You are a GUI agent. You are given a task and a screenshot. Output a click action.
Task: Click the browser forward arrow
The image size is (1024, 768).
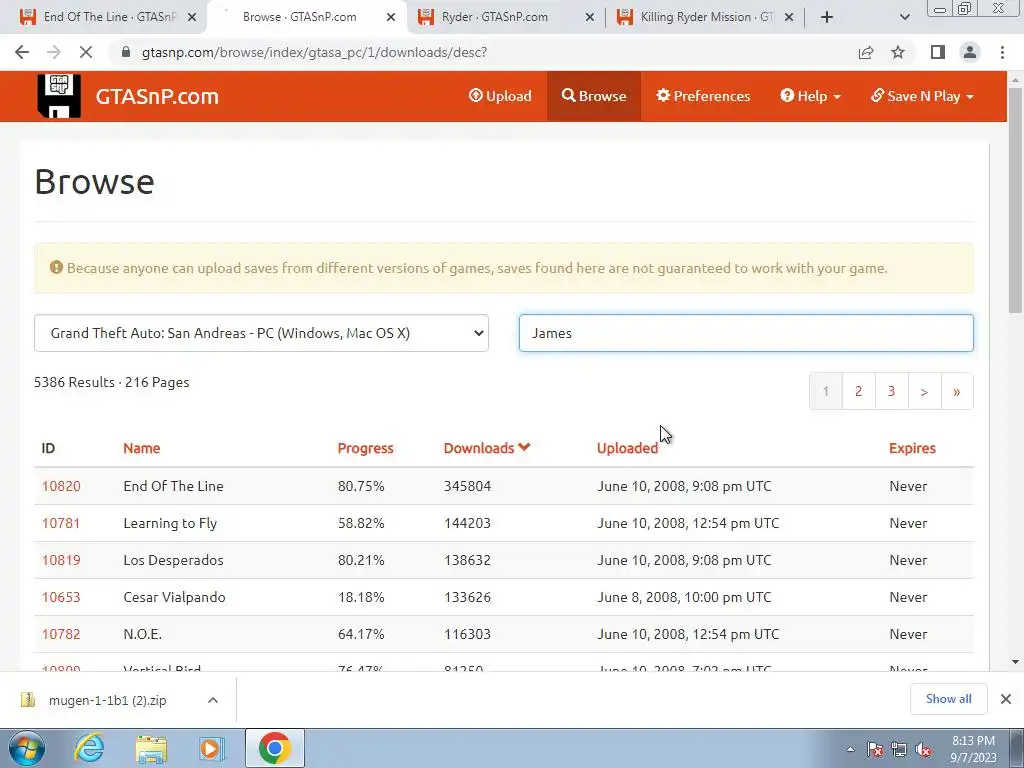coord(54,52)
